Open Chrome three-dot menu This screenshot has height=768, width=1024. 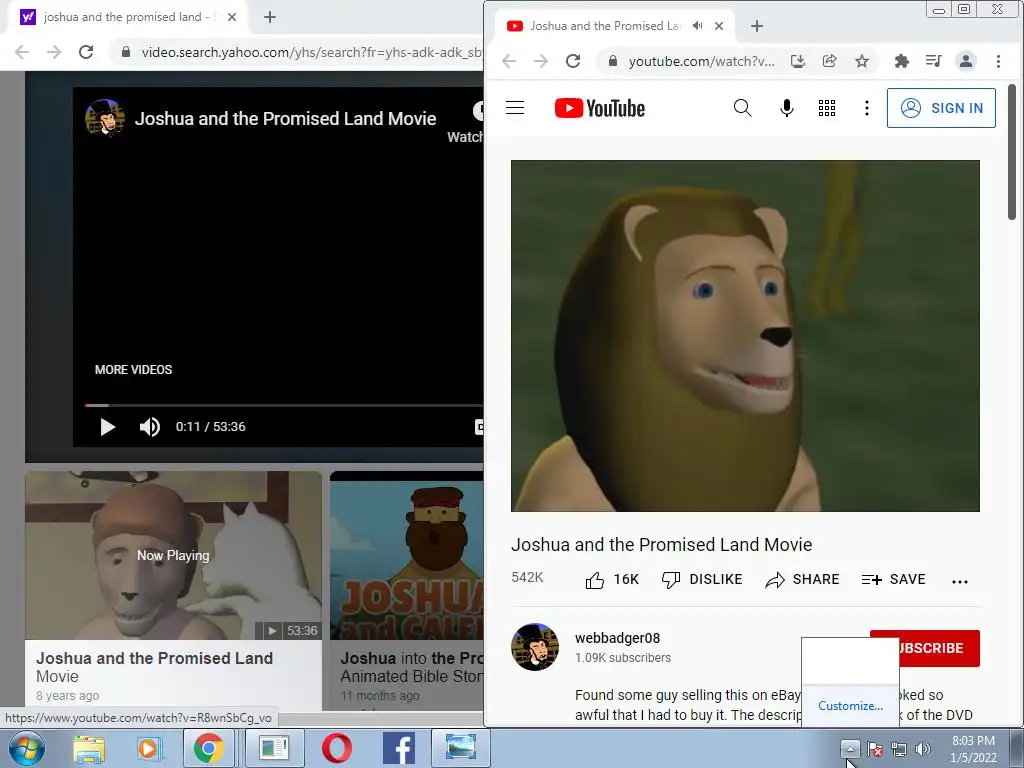pyautogui.click(x=998, y=61)
